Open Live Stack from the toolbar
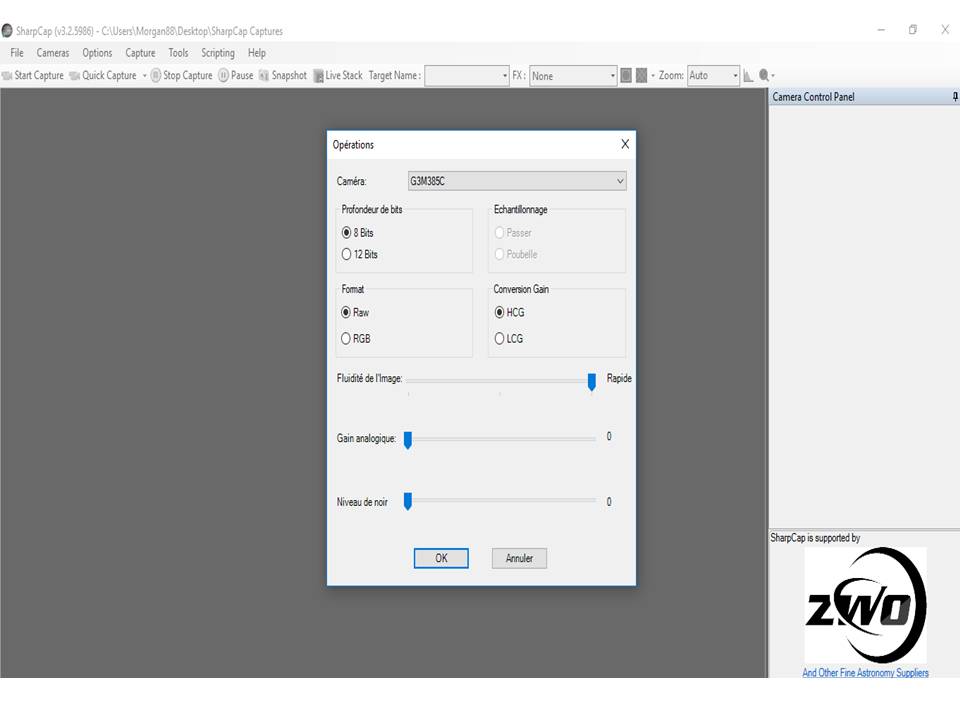The image size is (960, 720). (337, 76)
